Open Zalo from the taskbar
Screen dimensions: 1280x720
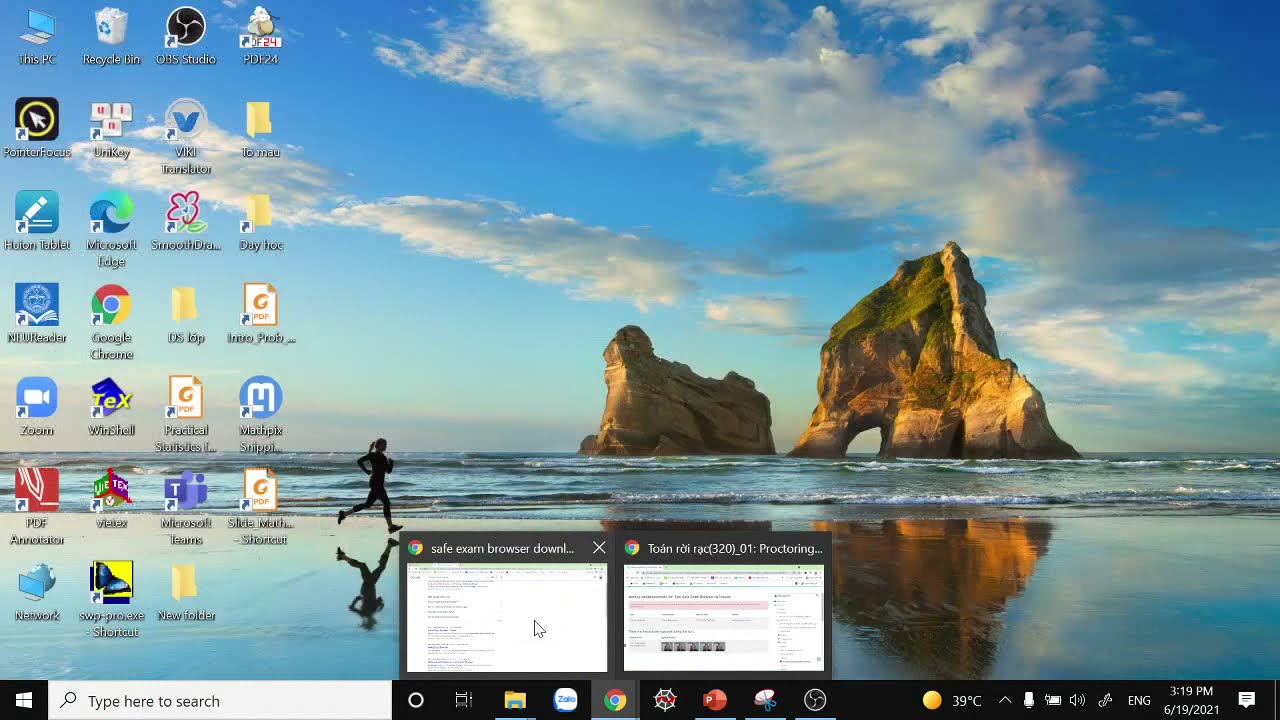pos(565,700)
